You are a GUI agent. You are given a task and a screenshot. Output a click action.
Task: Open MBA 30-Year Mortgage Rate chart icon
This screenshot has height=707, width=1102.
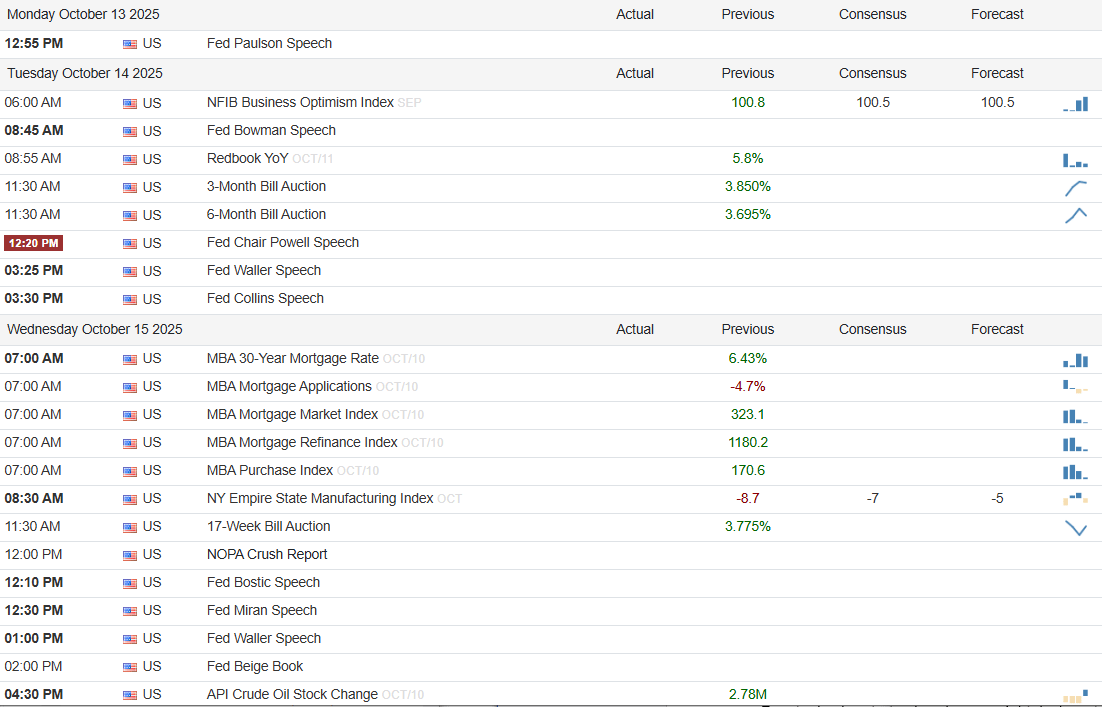(x=1075, y=360)
